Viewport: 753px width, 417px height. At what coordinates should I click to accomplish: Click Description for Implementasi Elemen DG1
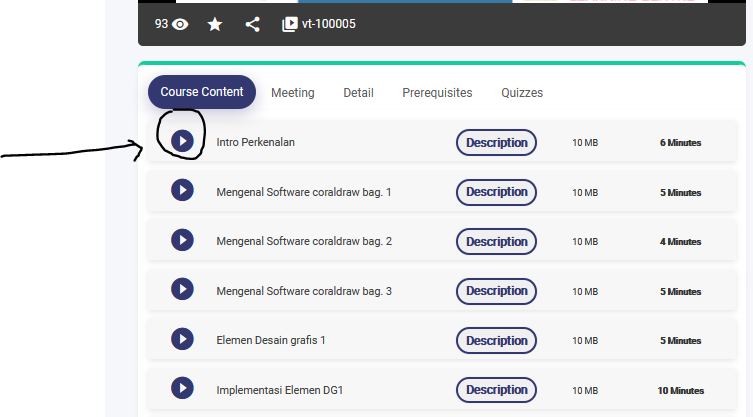(x=496, y=389)
